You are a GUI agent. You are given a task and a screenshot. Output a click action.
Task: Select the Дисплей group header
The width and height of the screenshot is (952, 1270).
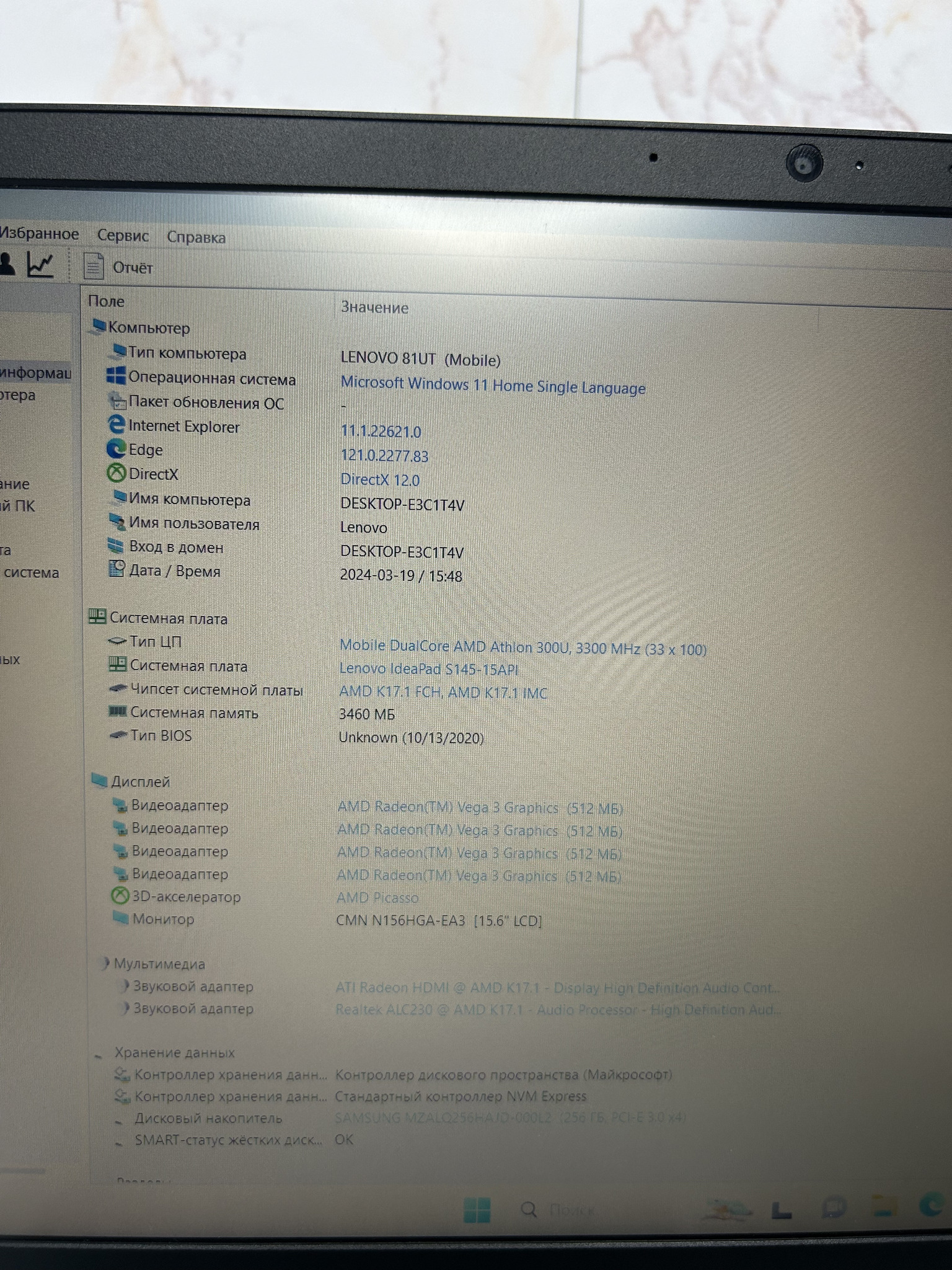pyautogui.click(x=131, y=782)
